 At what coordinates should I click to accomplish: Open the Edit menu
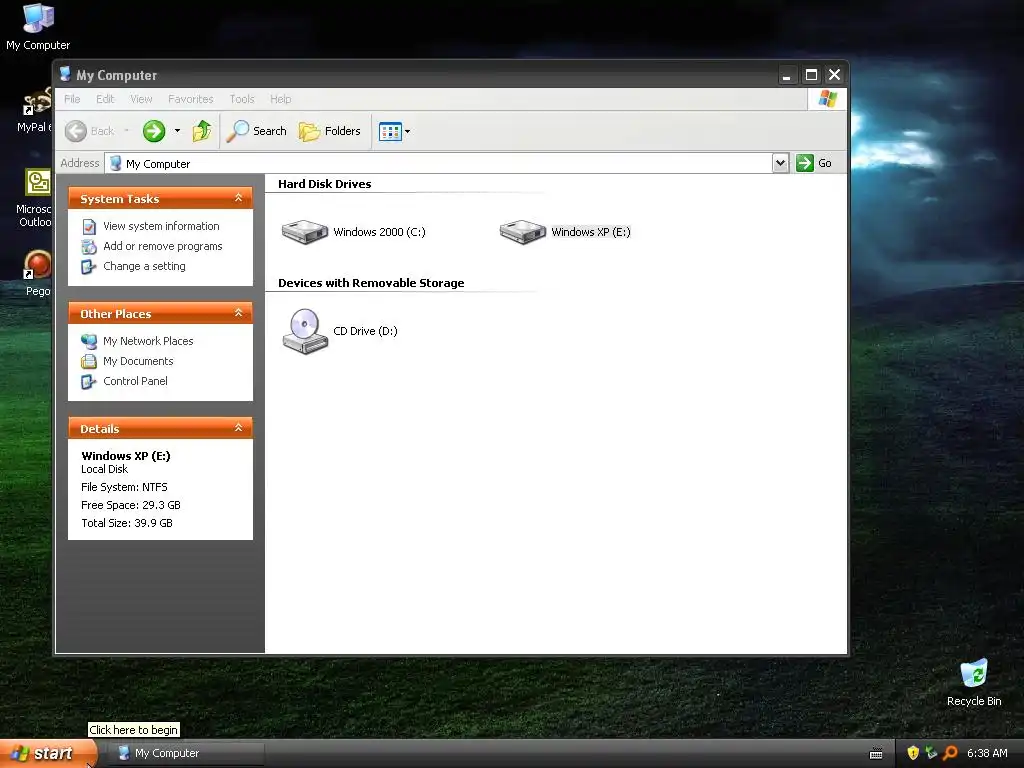105,99
